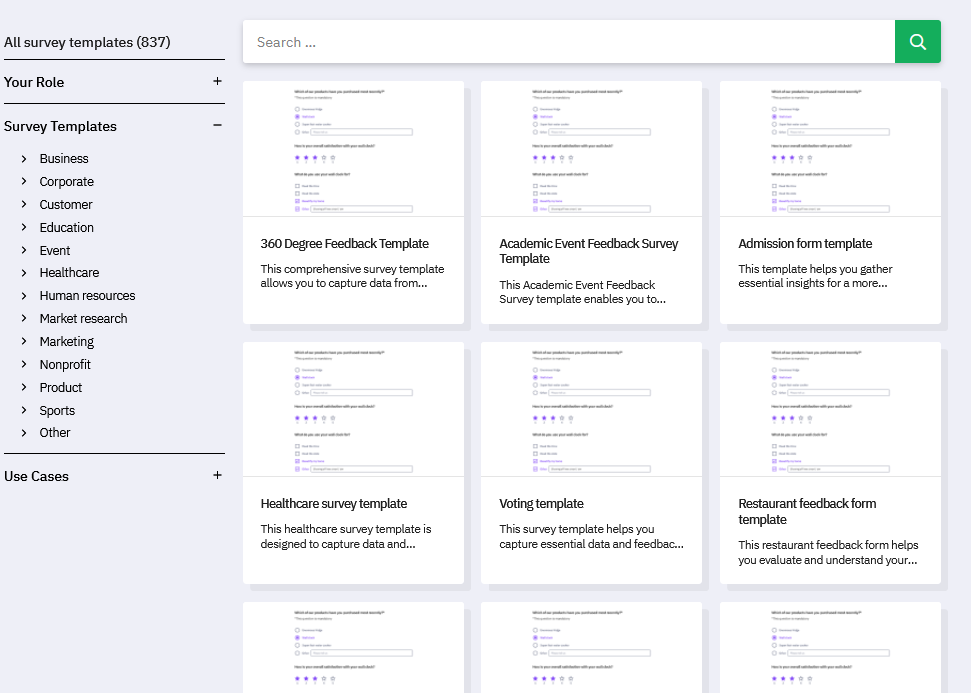Expand the Sports category chevron
The height and width of the screenshot is (693, 971).
tap(24, 411)
